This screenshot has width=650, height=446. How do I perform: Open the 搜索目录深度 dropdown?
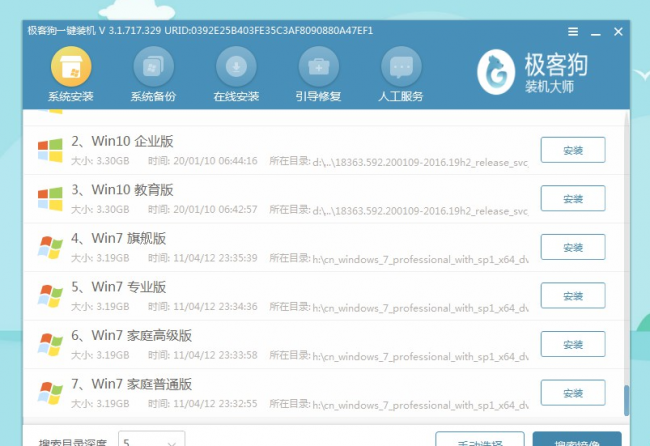pyautogui.click(x=152, y=439)
